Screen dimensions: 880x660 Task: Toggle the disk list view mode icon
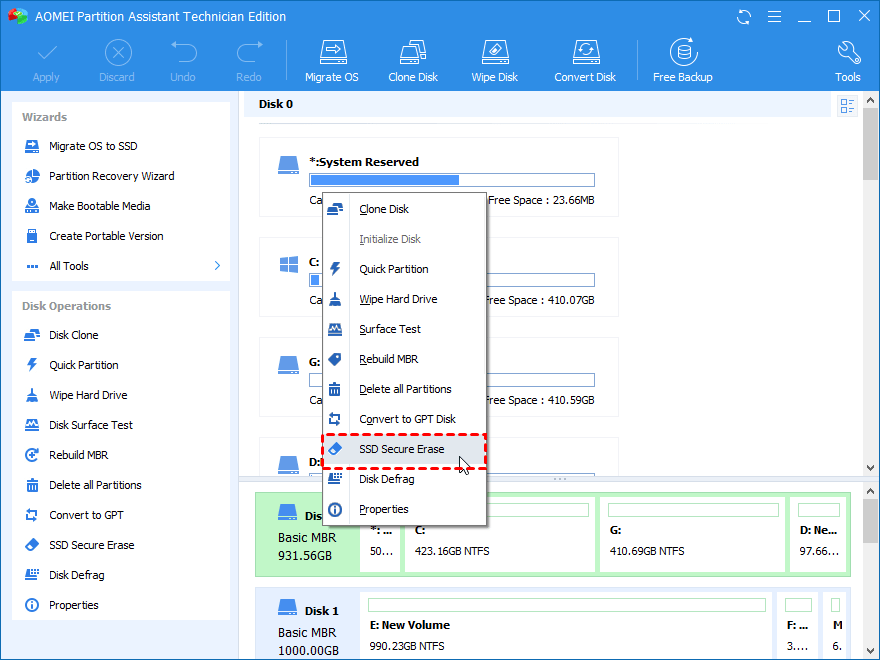tap(847, 106)
